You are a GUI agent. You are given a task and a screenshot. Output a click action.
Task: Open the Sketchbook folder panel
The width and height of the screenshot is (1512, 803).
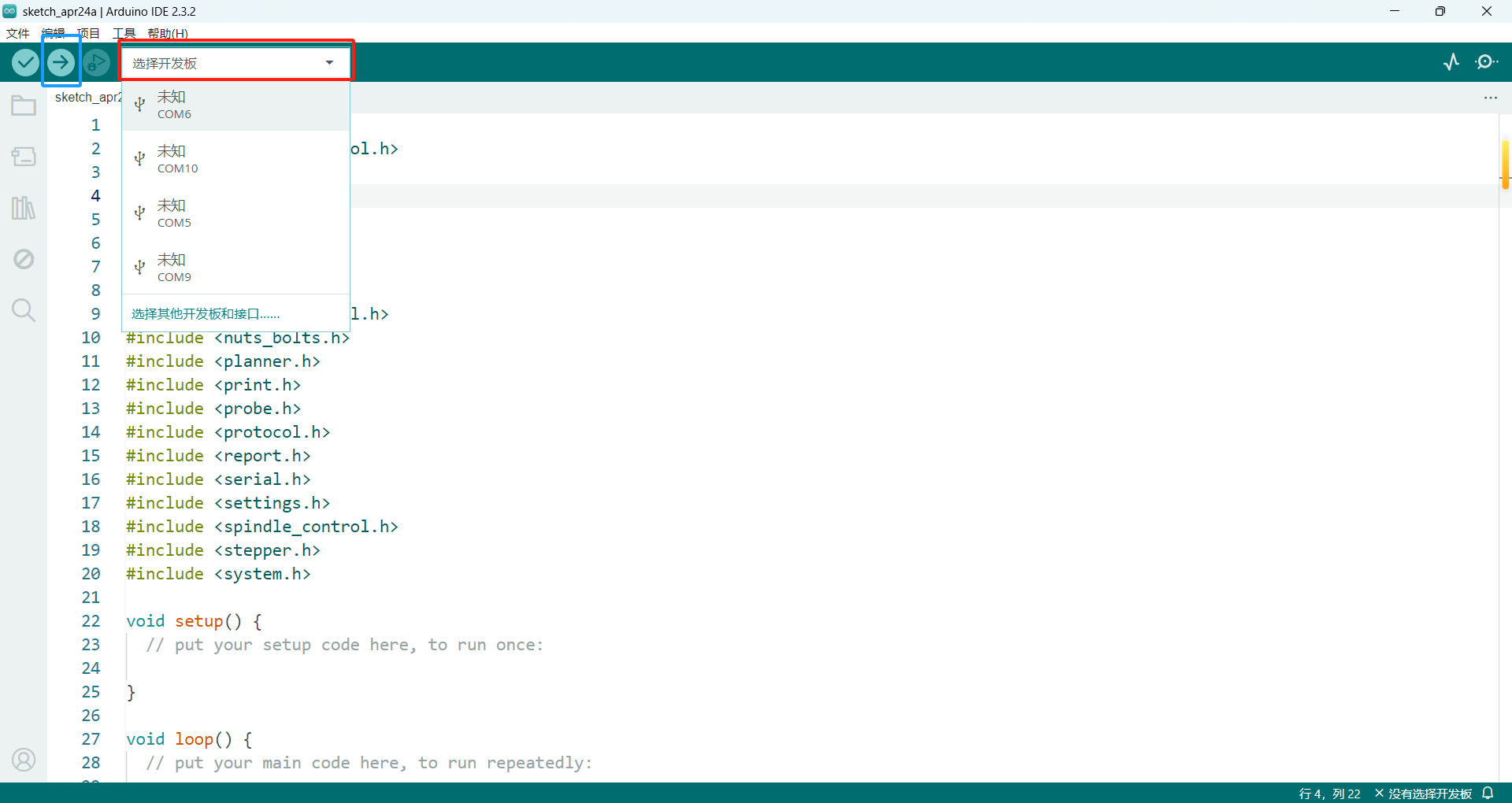click(x=24, y=105)
